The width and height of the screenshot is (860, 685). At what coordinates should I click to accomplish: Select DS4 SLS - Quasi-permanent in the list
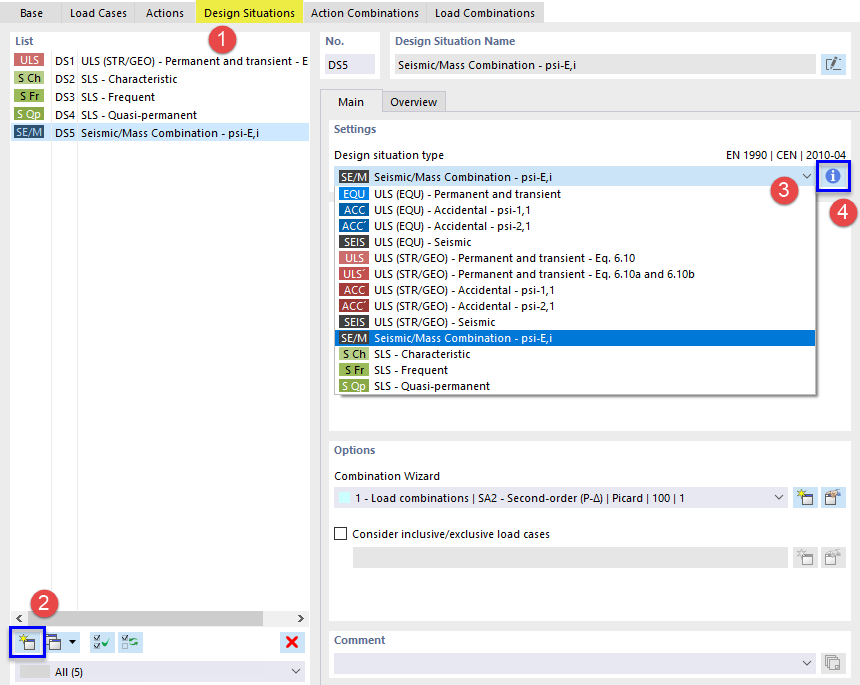pos(160,115)
